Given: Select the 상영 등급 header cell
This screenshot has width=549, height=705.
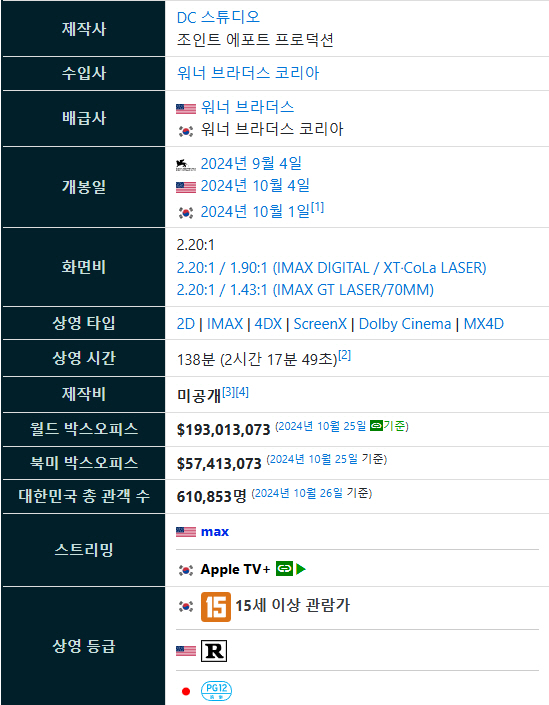Looking at the screenshot, I should tap(84, 646).
